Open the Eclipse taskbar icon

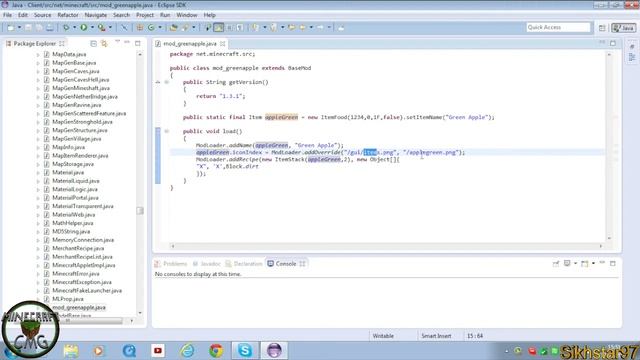tap(274, 351)
